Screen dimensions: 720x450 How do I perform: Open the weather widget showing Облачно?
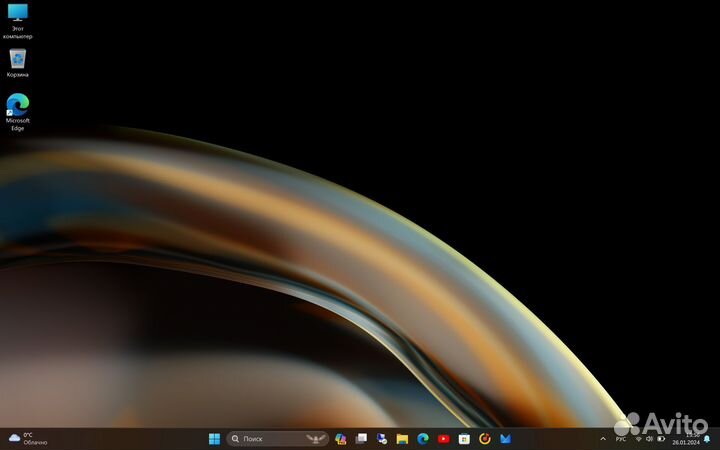click(x=28, y=438)
